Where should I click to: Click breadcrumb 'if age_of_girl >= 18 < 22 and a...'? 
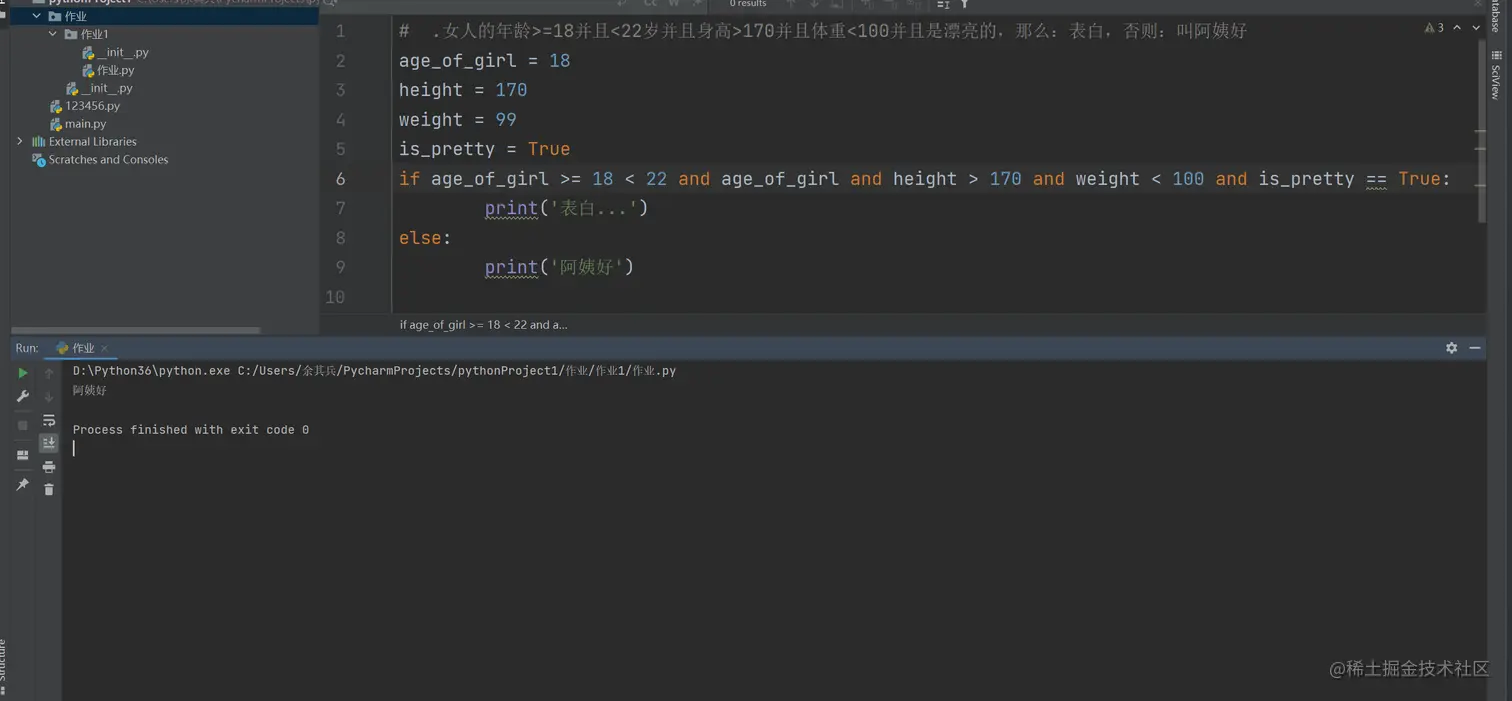[483, 325]
